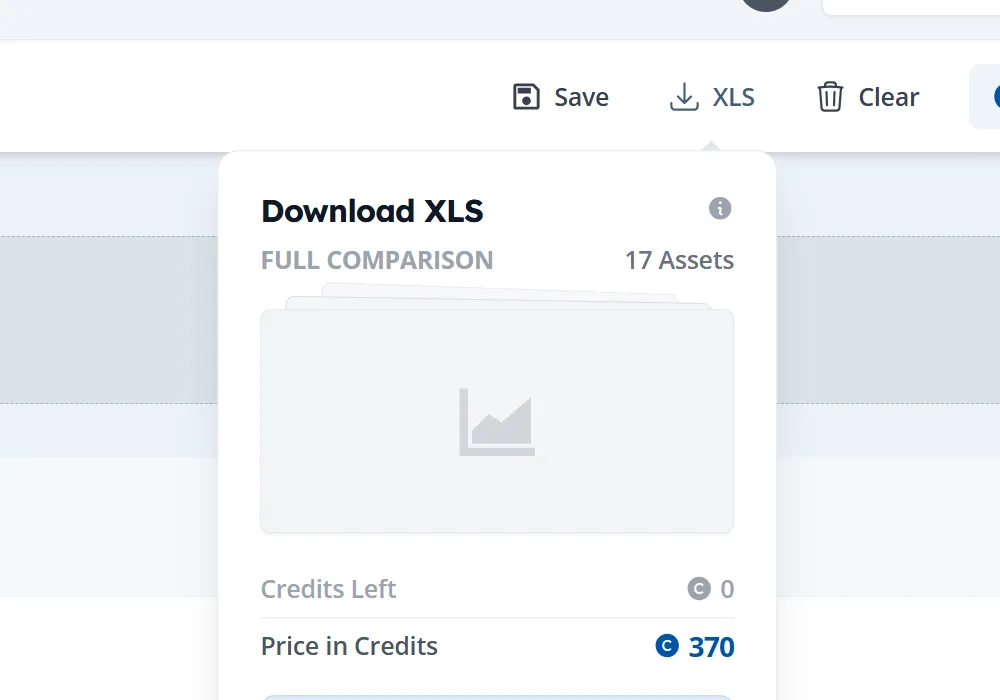Screen dimensions: 1000x700
Task: Select the XLS label in the toolbar
Action: click(x=734, y=97)
